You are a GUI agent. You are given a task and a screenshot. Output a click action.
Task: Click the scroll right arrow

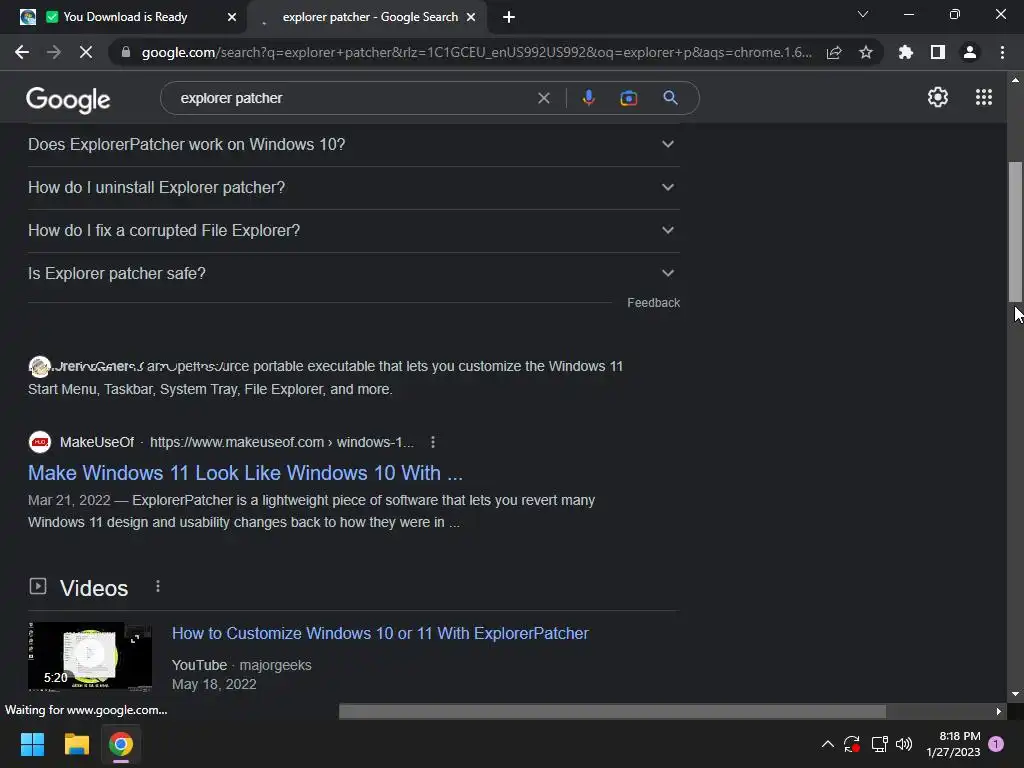(999, 711)
